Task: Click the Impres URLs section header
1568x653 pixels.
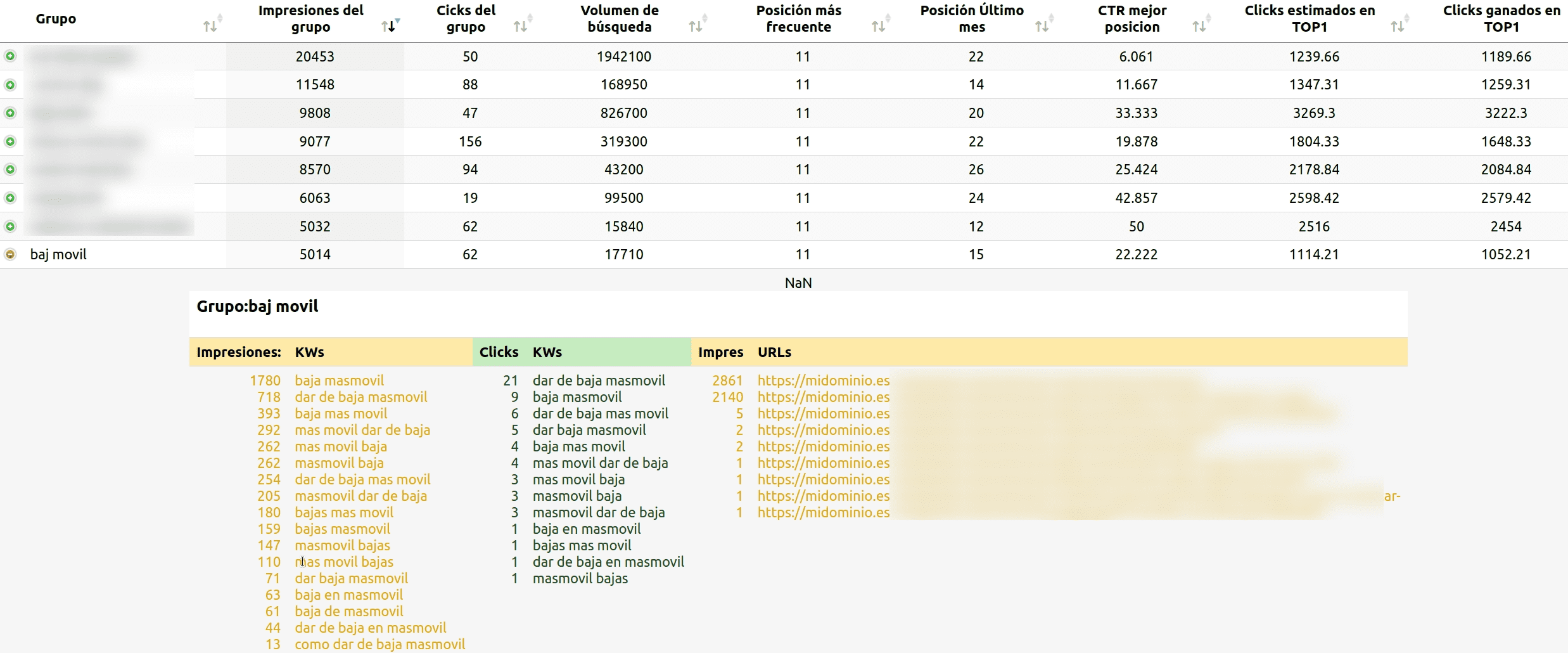Action: click(x=1049, y=352)
